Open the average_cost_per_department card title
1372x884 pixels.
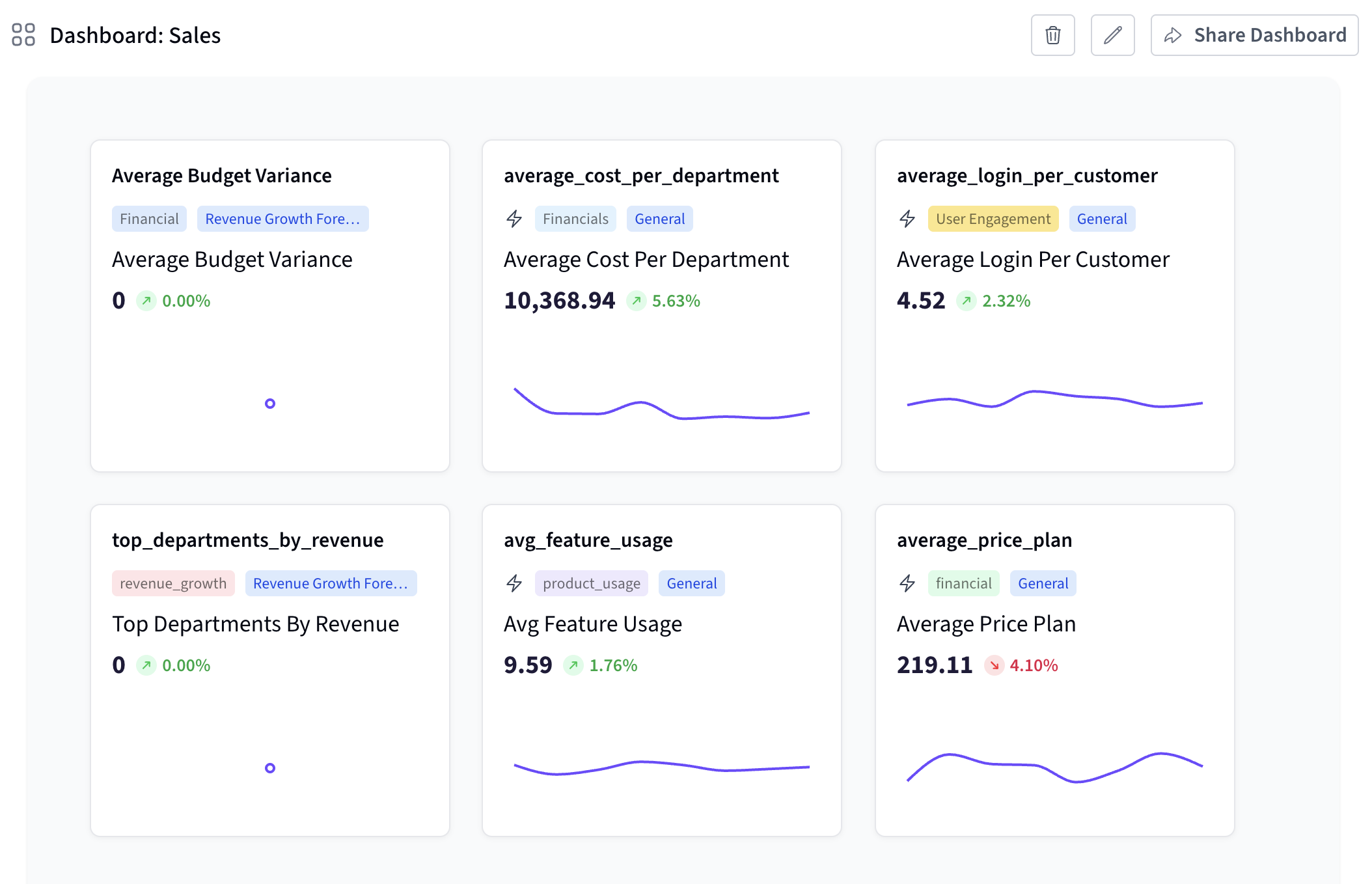click(x=641, y=176)
